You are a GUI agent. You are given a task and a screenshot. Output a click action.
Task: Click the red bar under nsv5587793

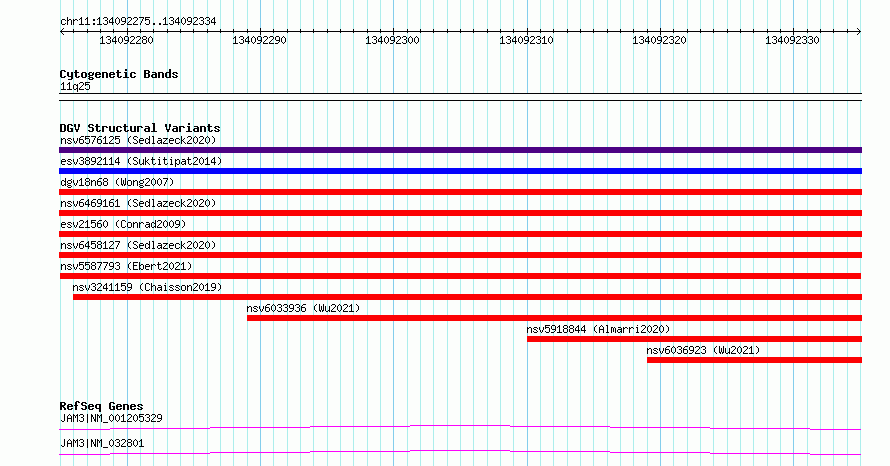tap(460, 276)
